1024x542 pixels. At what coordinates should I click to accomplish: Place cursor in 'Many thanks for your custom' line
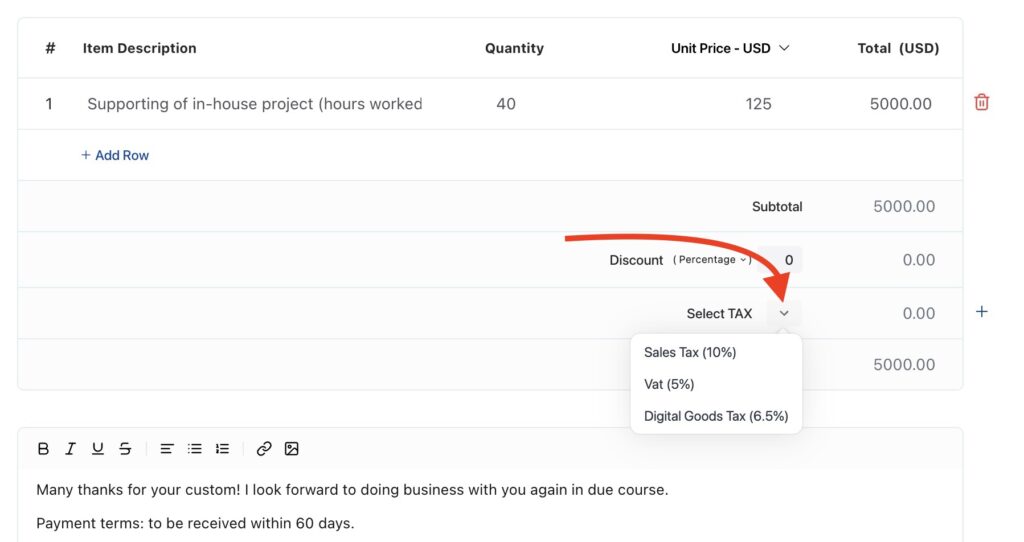[x=352, y=490]
